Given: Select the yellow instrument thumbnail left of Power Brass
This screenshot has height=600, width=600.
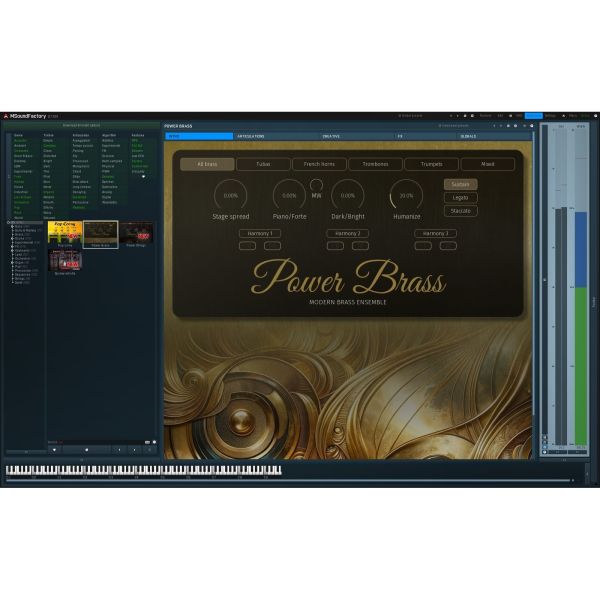Looking at the screenshot, I should click(x=65, y=234).
